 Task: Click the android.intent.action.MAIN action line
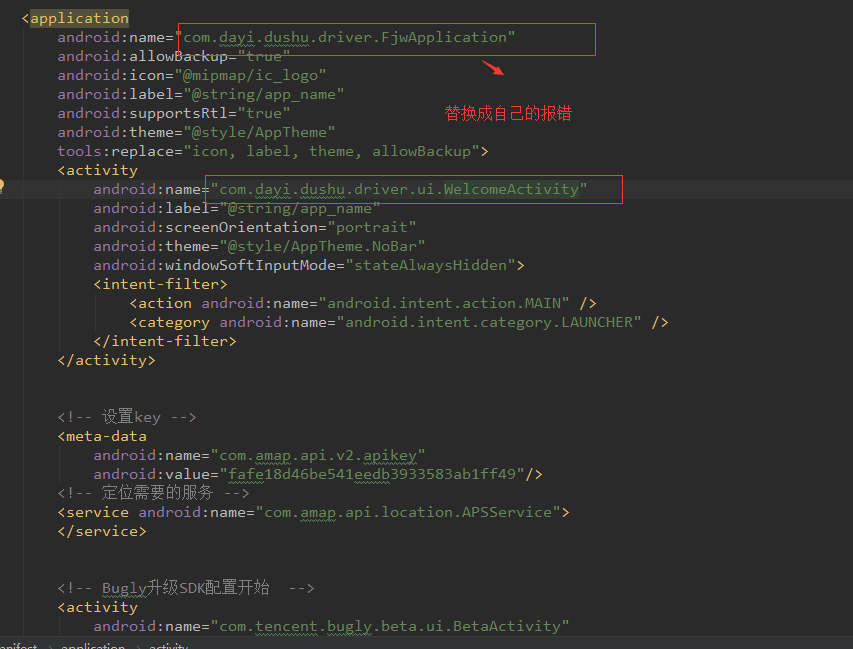(x=363, y=304)
